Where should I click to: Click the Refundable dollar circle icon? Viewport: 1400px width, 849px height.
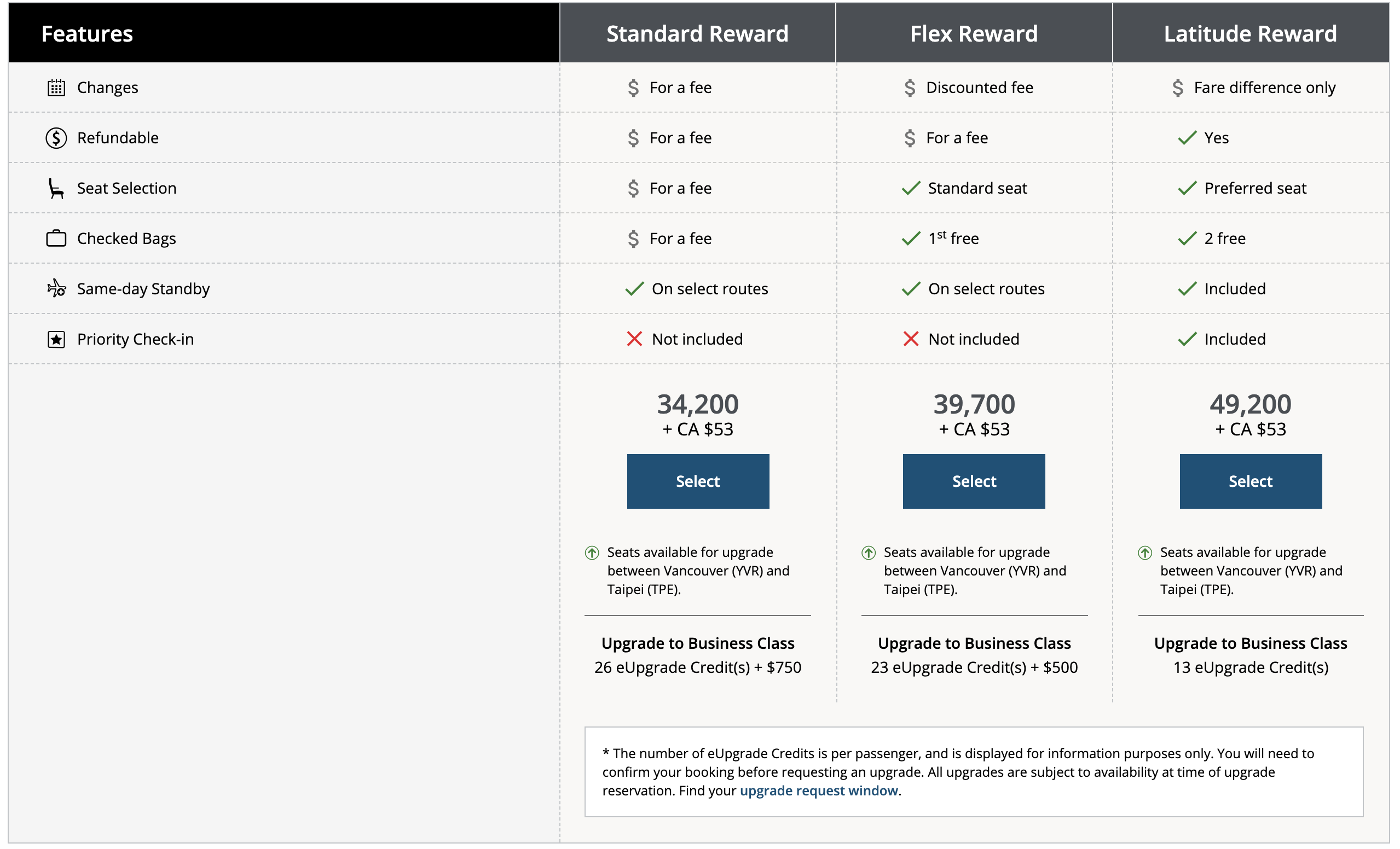pyautogui.click(x=56, y=138)
